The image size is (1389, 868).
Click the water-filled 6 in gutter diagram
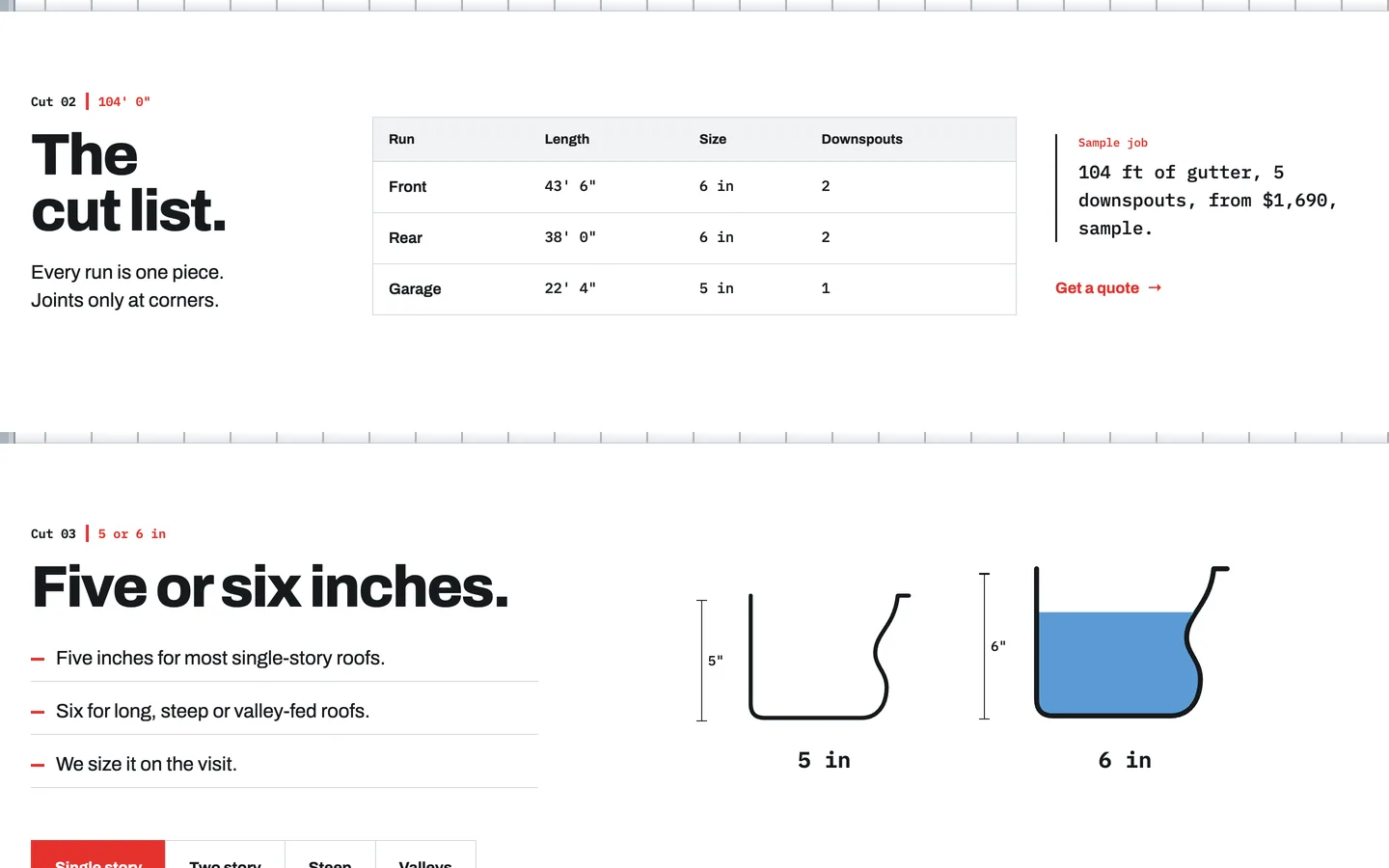tap(1131, 642)
